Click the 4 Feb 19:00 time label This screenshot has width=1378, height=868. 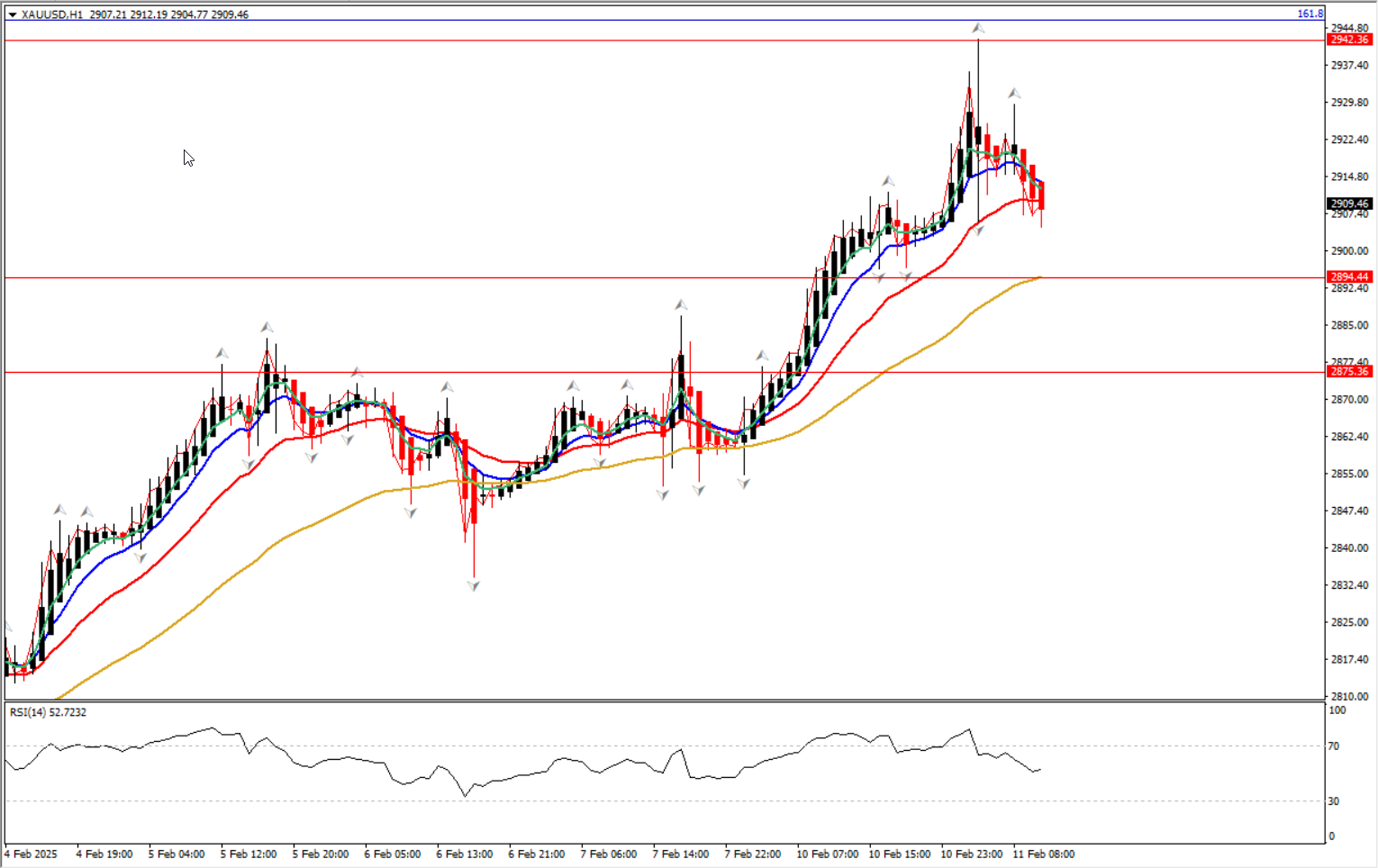104,854
